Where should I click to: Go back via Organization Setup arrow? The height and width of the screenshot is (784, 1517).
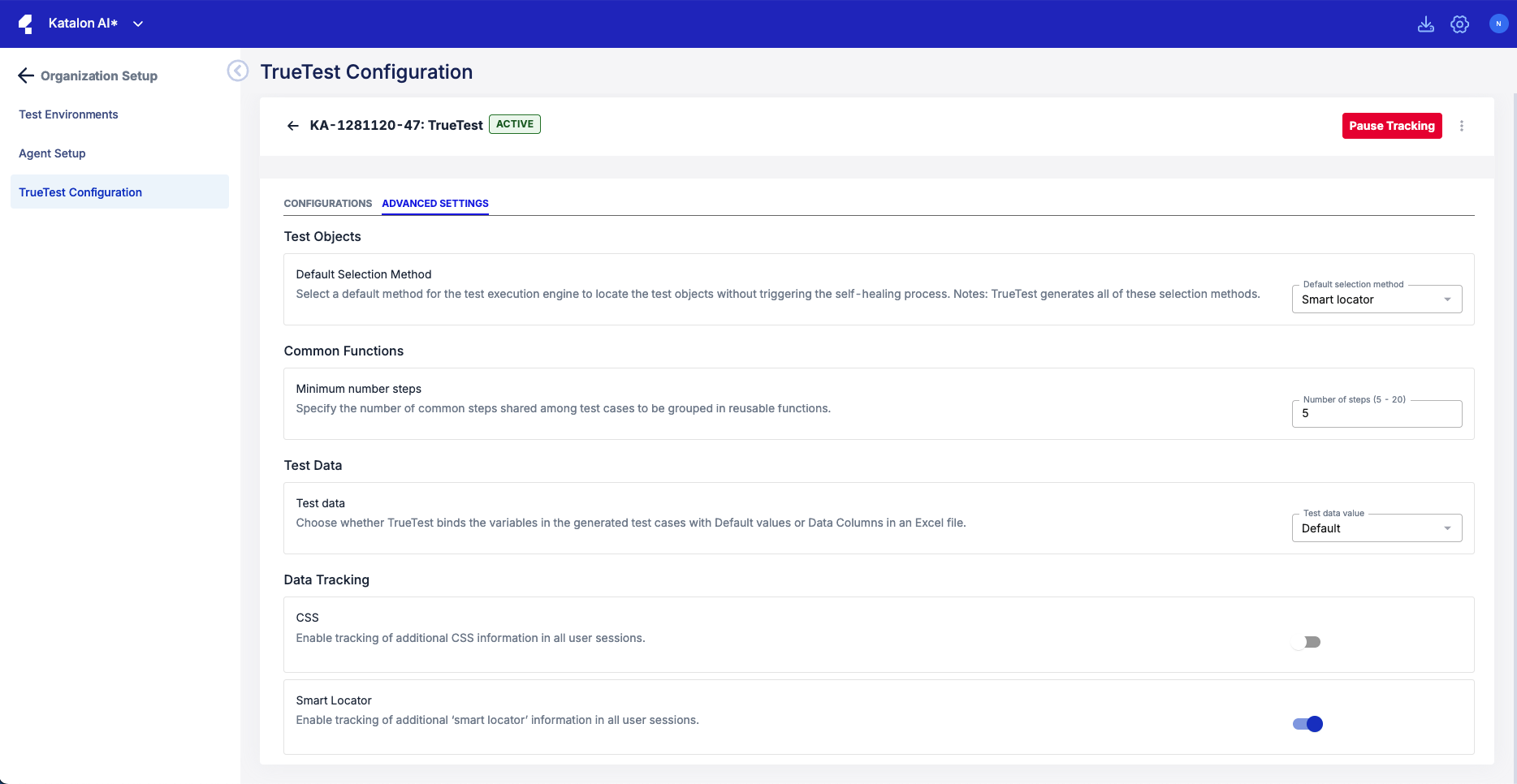click(26, 75)
